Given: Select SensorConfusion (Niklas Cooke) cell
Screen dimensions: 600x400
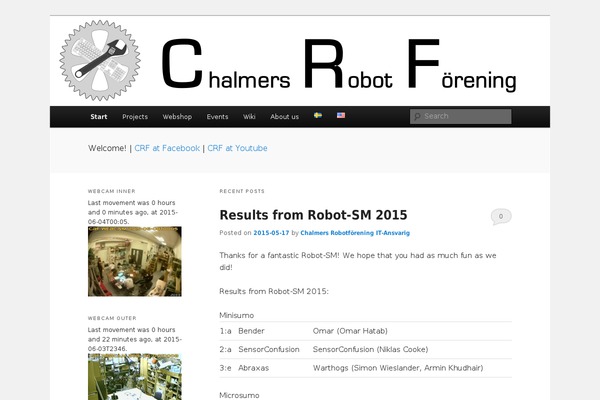Looking at the screenshot, I should [x=370, y=349].
